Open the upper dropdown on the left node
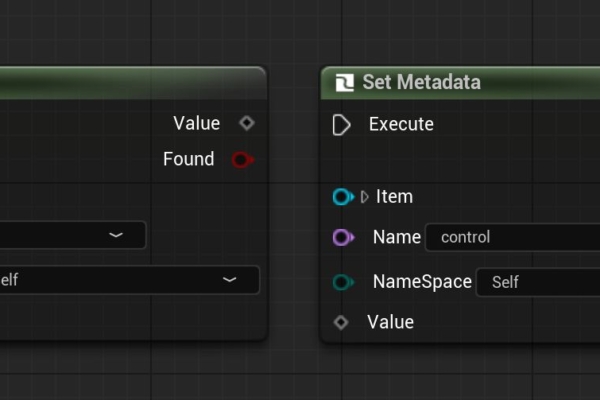The height and width of the screenshot is (400, 600). (73, 235)
